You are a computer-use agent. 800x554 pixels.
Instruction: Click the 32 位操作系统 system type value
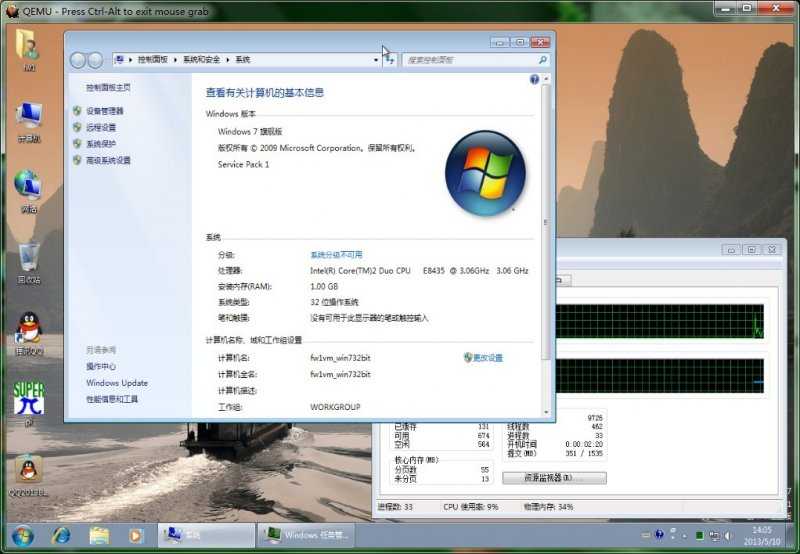coord(334,302)
